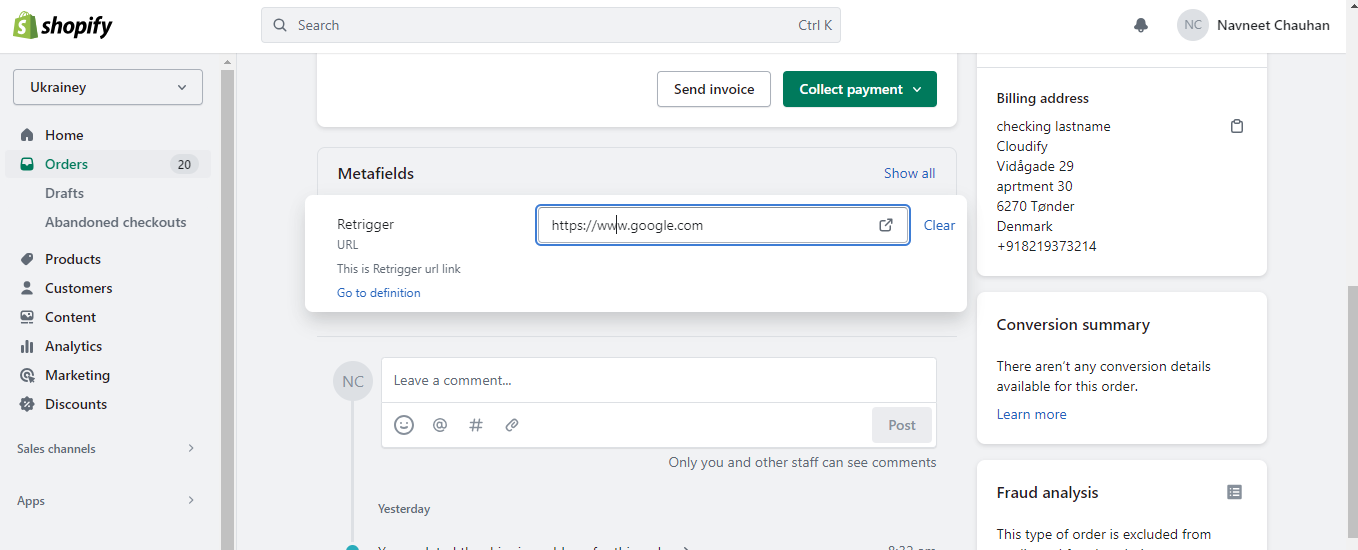Open Analytics in sidebar navigation
This screenshot has height=550, width=1358.
[73, 346]
